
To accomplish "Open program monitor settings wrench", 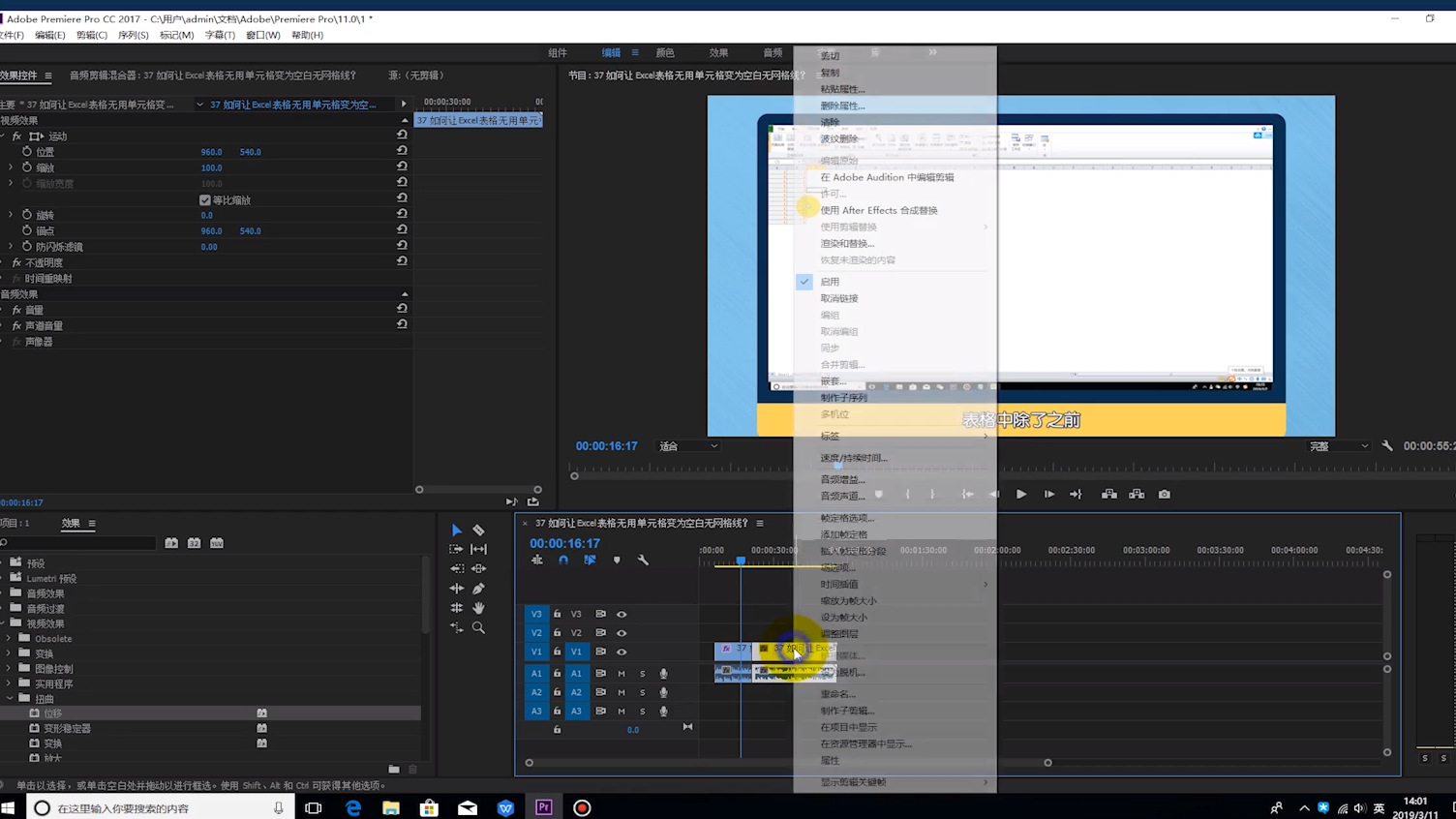I will (x=1387, y=446).
